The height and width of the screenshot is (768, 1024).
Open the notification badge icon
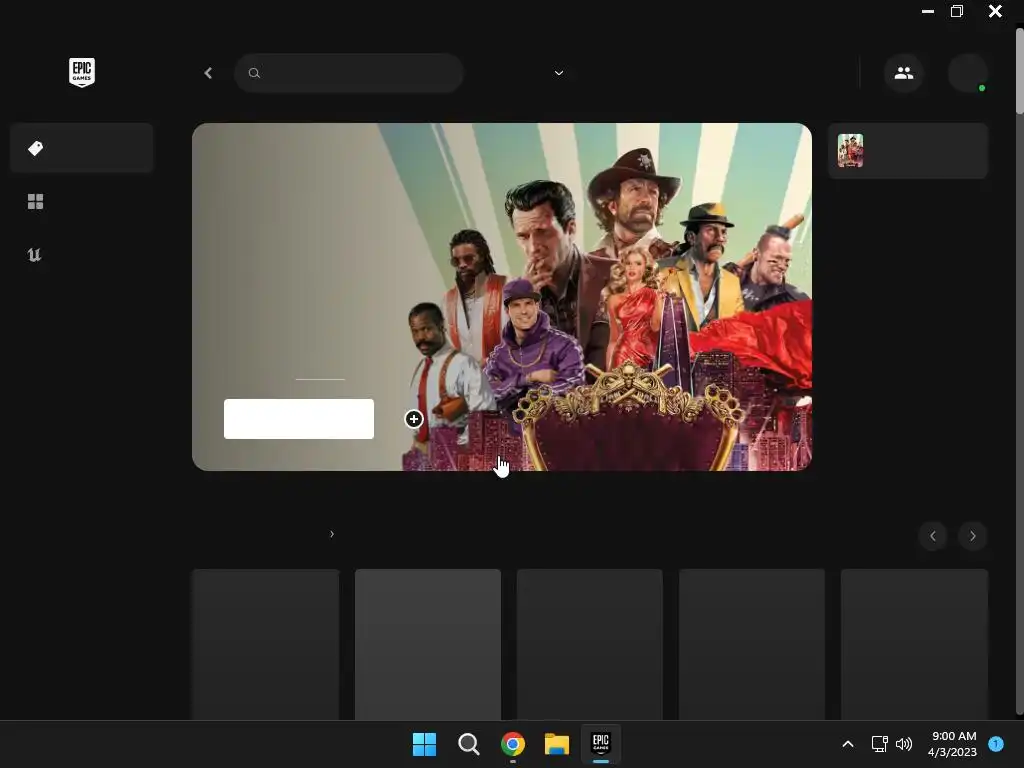click(996, 744)
